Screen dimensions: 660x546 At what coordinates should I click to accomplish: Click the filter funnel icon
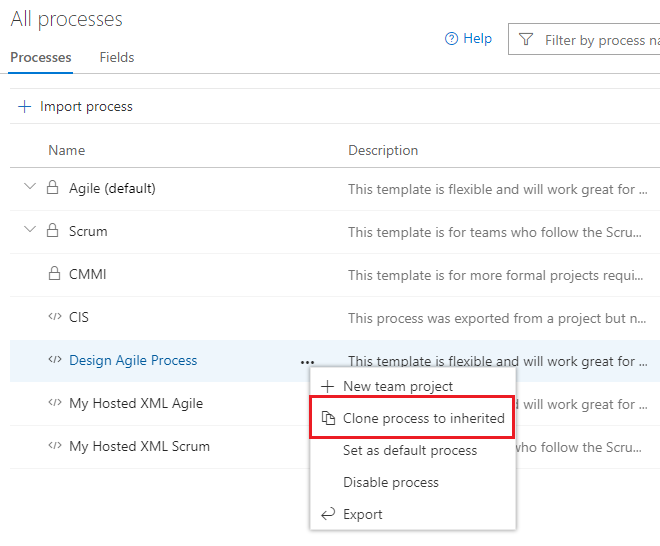click(526, 40)
